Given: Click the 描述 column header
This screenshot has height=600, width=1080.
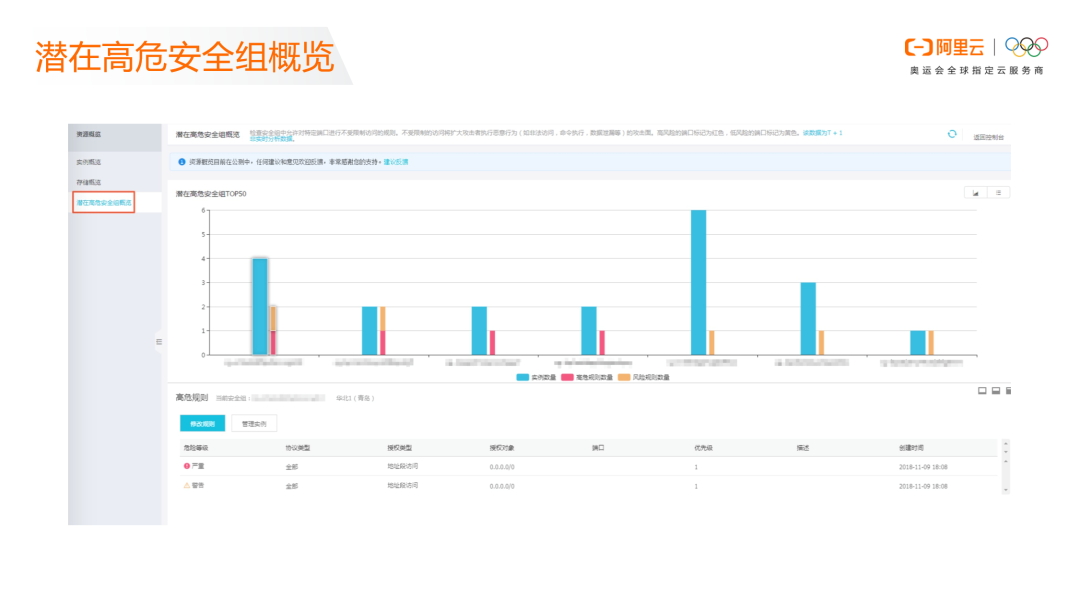Looking at the screenshot, I should pyautogui.click(x=802, y=448).
